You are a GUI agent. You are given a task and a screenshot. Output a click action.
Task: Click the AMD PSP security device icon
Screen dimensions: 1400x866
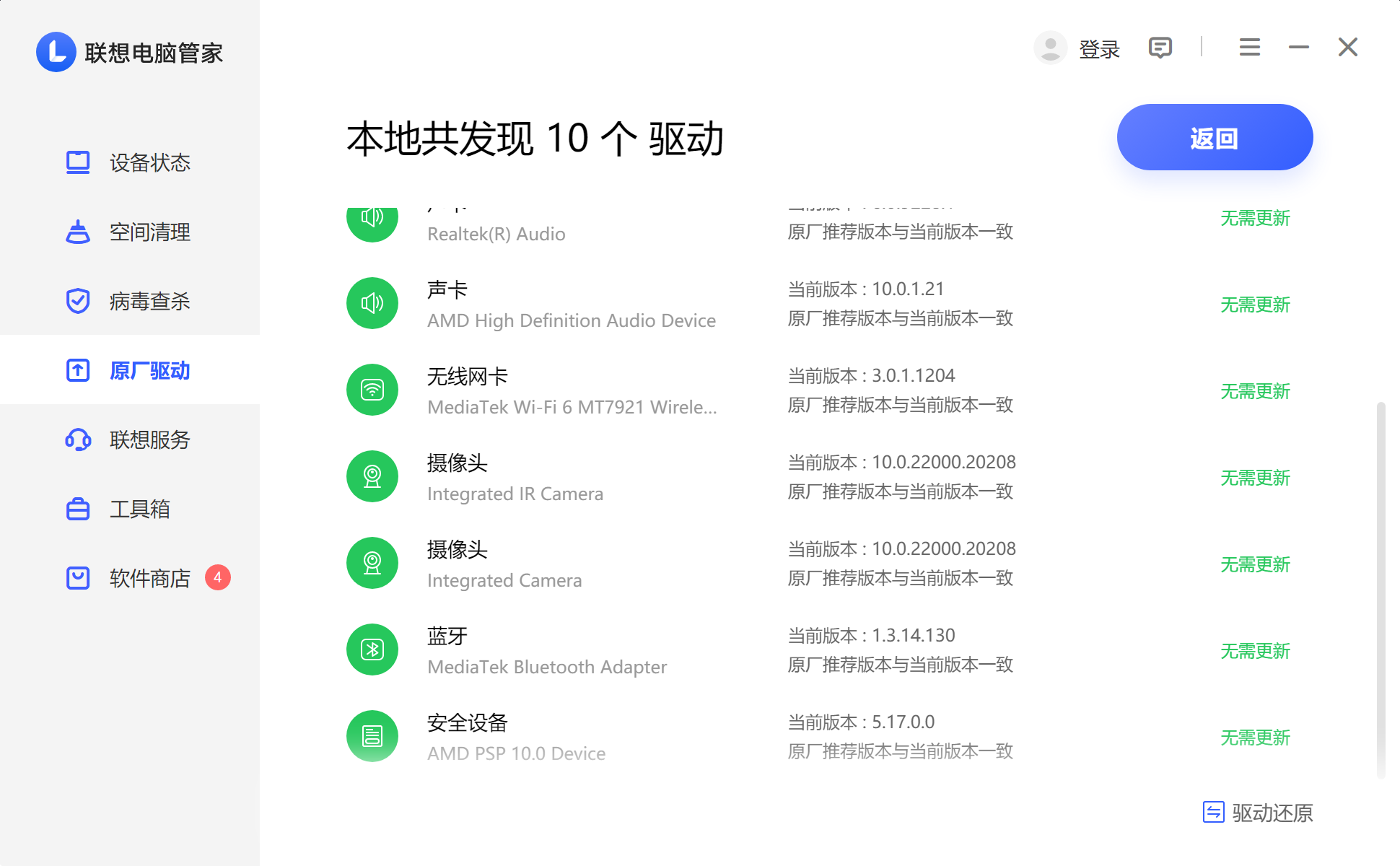point(372,736)
